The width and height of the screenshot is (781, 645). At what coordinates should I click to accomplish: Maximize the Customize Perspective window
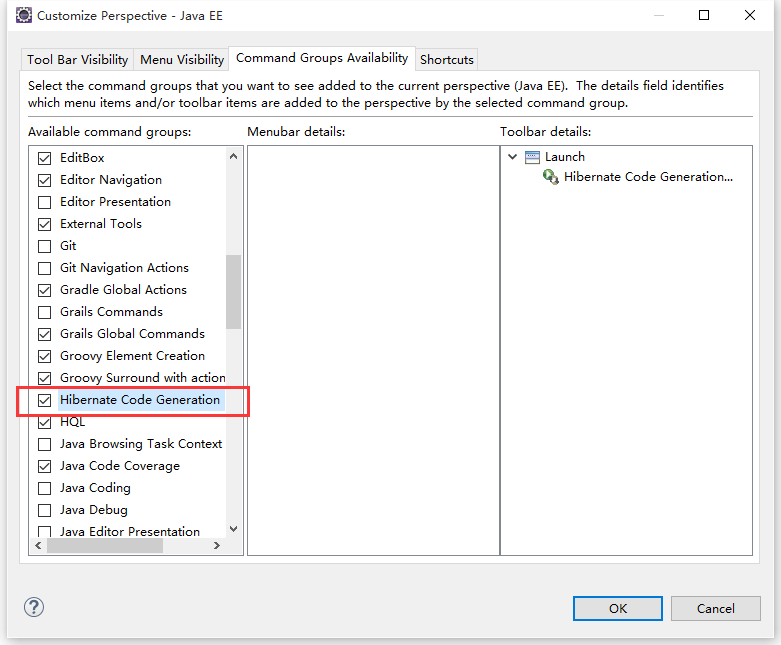[704, 15]
